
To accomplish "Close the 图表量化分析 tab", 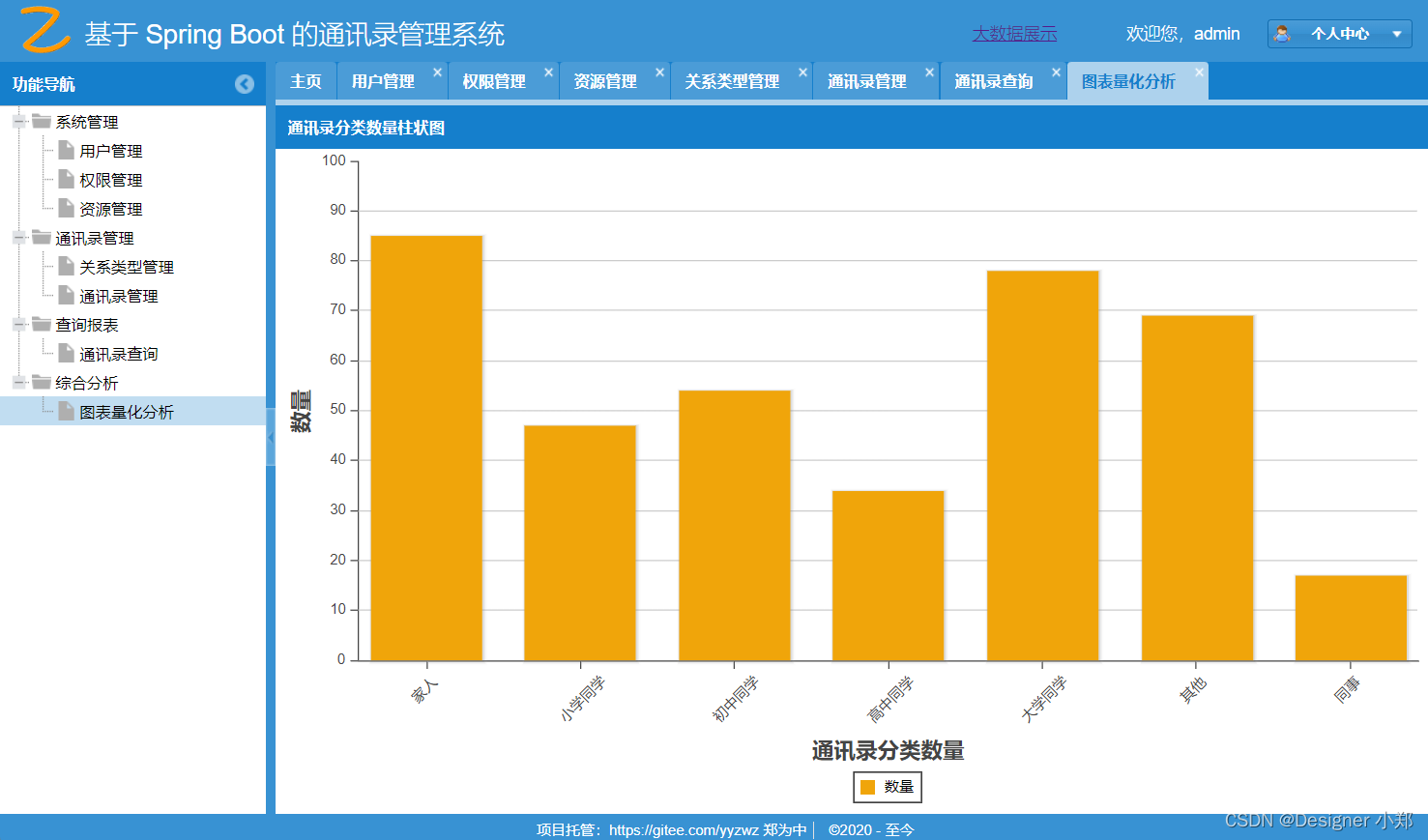I will coord(1199,72).
